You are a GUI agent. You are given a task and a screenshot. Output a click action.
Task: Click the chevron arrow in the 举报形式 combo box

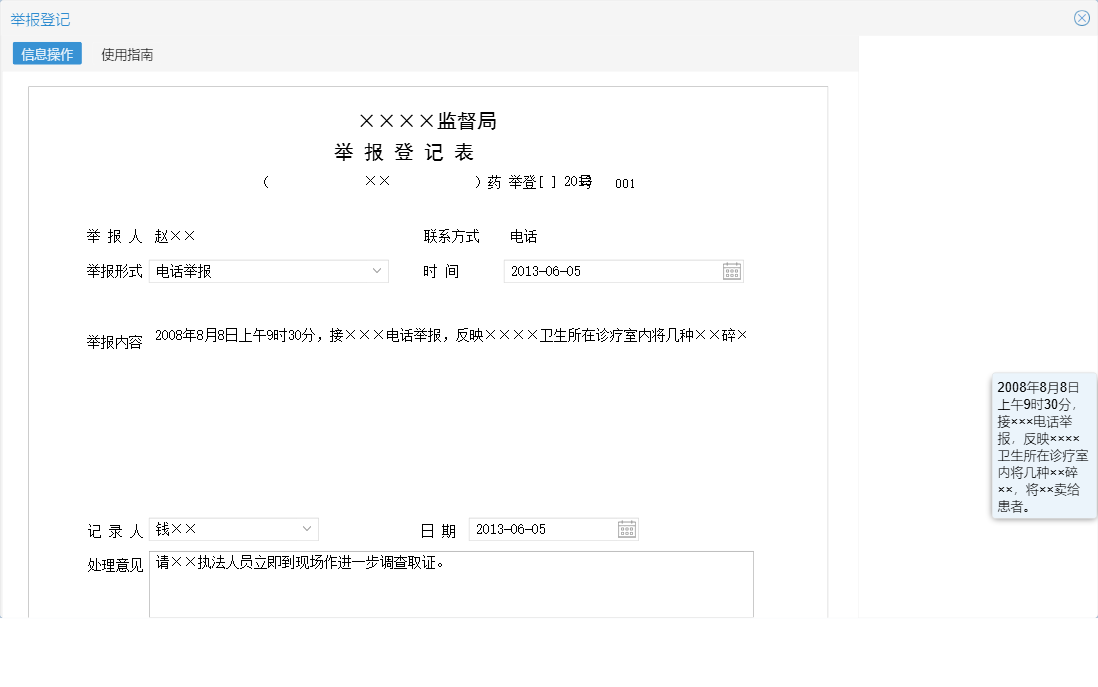pyautogui.click(x=377, y=270)
